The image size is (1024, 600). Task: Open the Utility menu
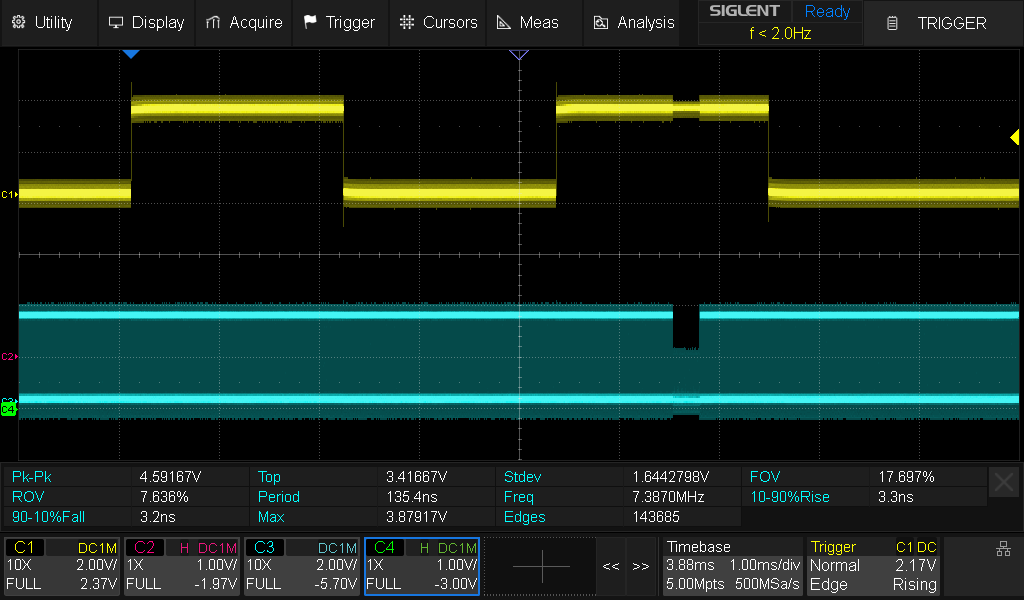42,22
